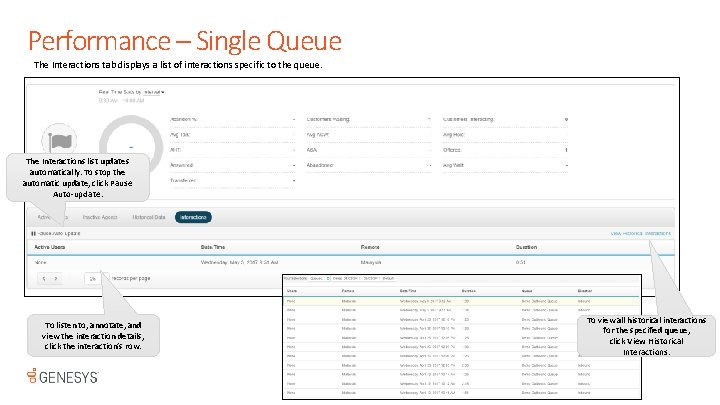Click the Customers Interacting metric label
This screenshot has height=405, width=720.
(468, 119)
